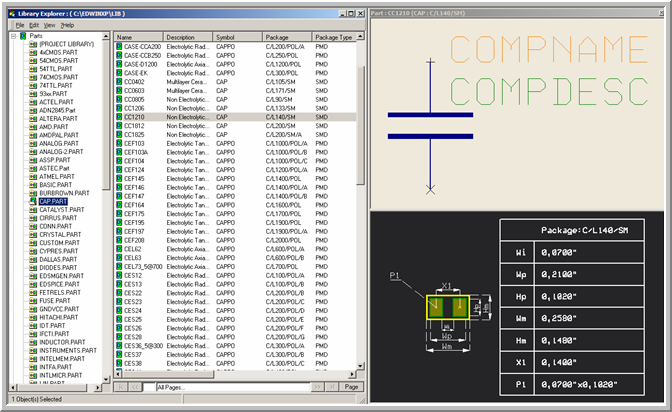Click the Parts root library icon
The height and width of the screenshot is (412, 672).
click(23, 36)
